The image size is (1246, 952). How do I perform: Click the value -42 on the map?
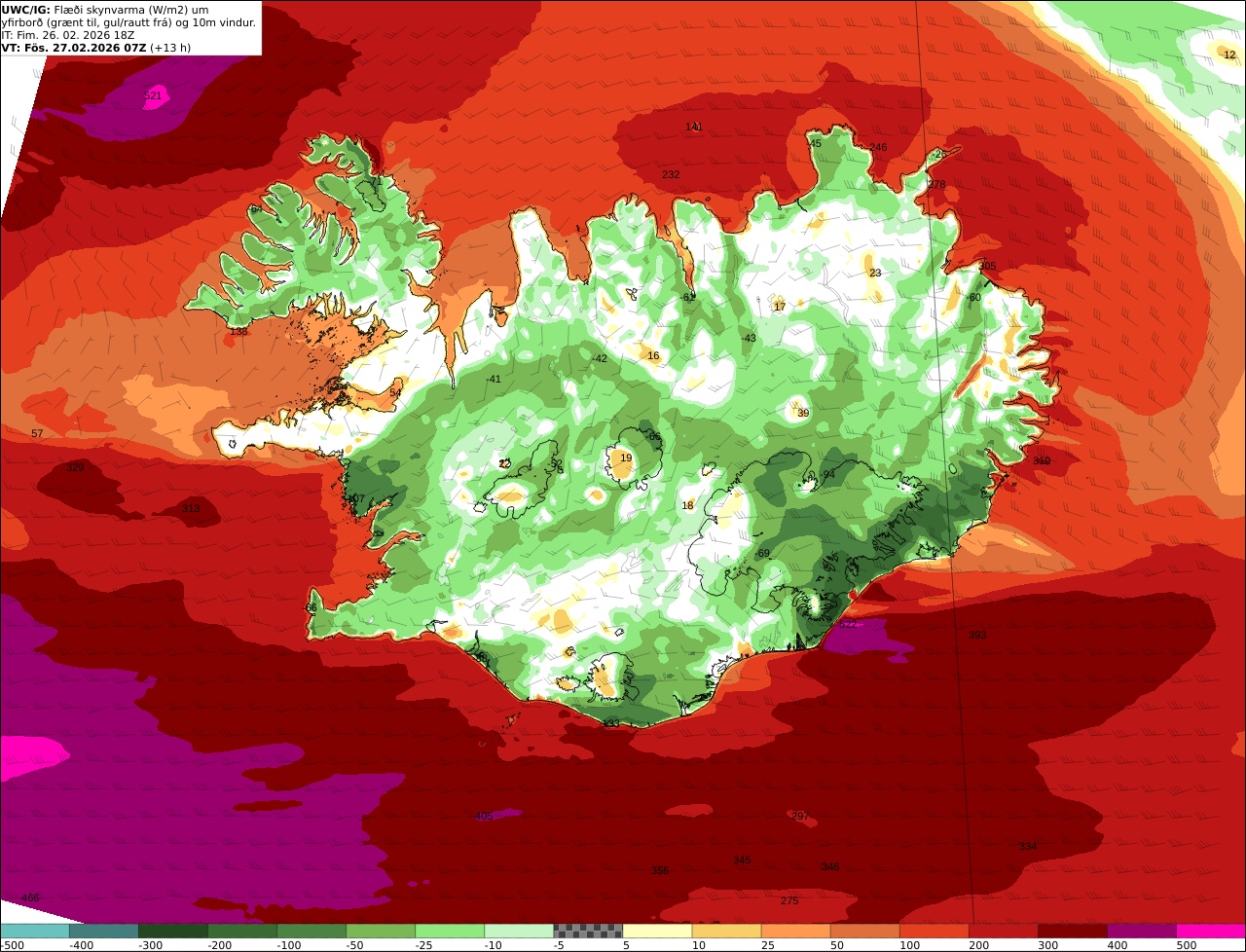tap(600, 358)
